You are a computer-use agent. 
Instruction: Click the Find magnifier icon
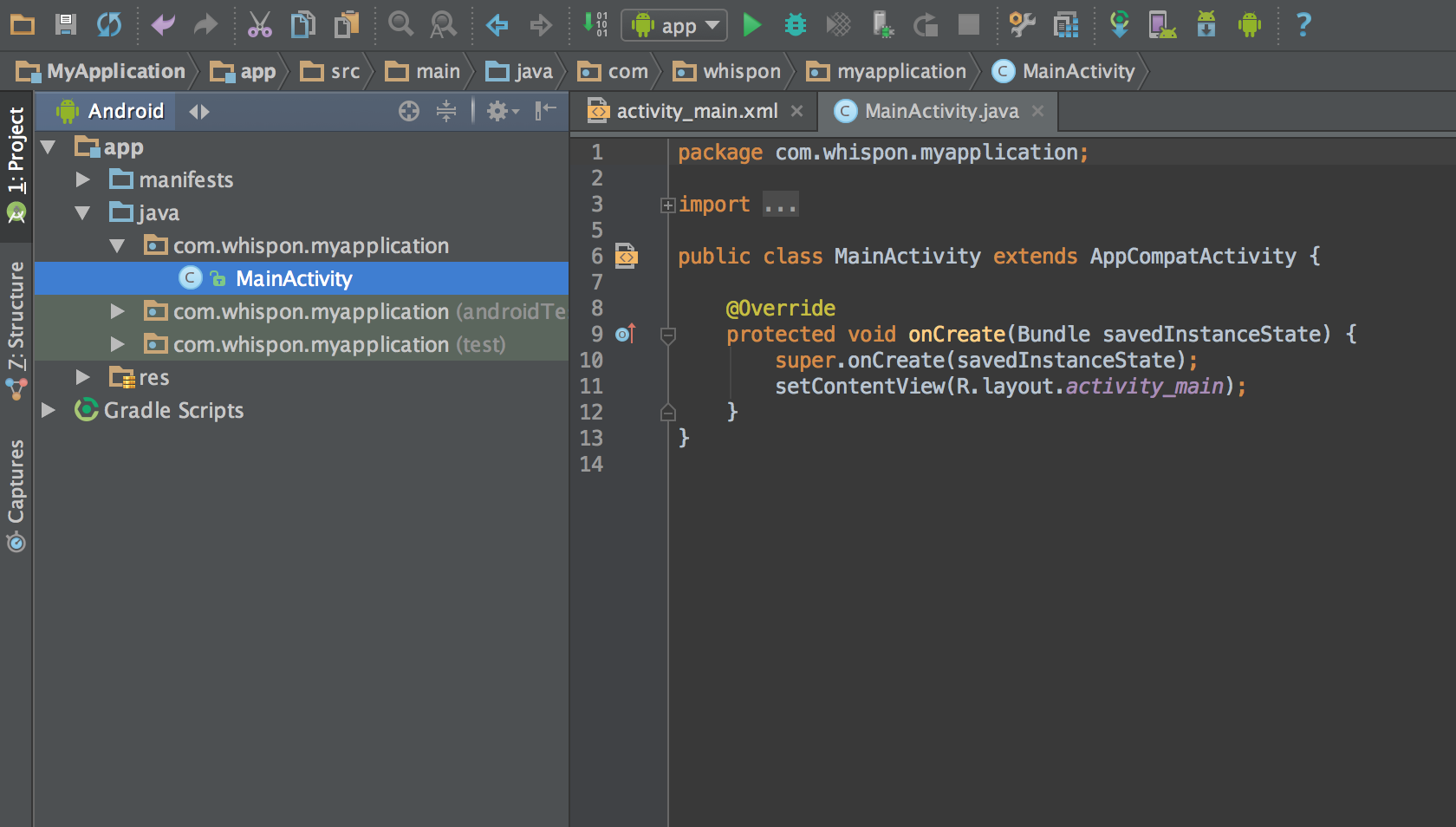[x=400, y=24]
